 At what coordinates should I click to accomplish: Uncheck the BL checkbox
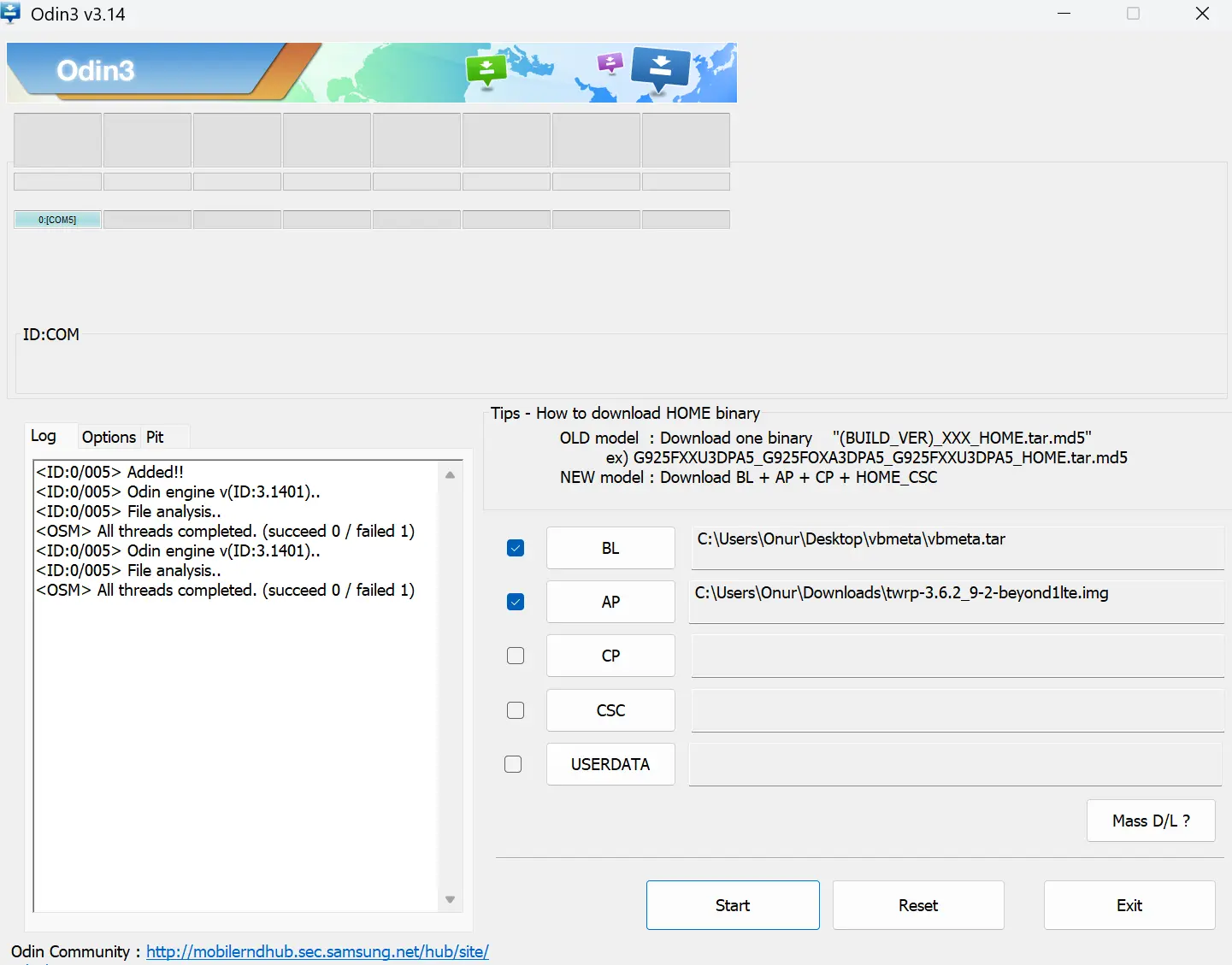pyautogui.click(x=516, y=548)
